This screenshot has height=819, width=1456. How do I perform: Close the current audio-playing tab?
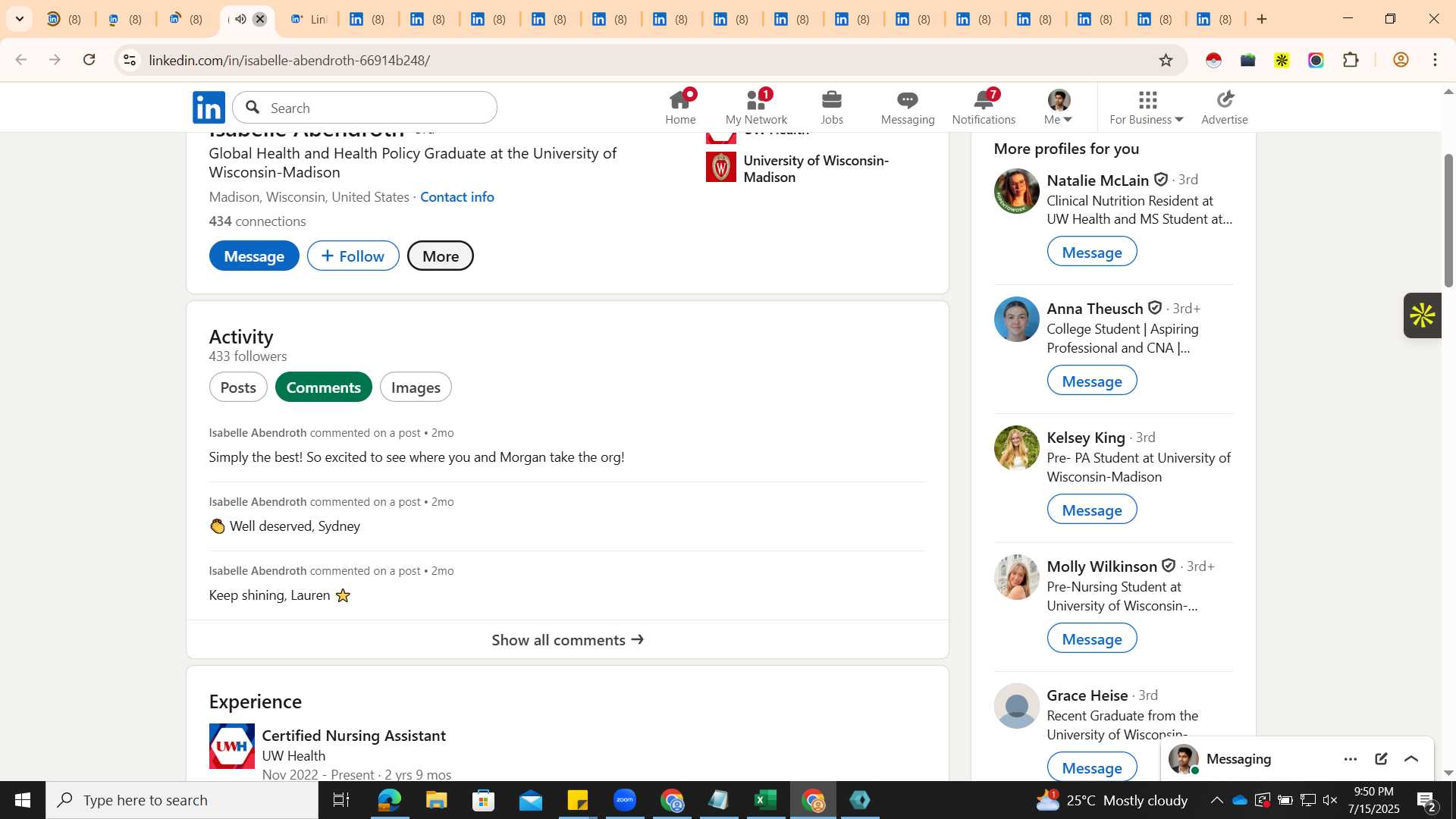tap(260, 19)
